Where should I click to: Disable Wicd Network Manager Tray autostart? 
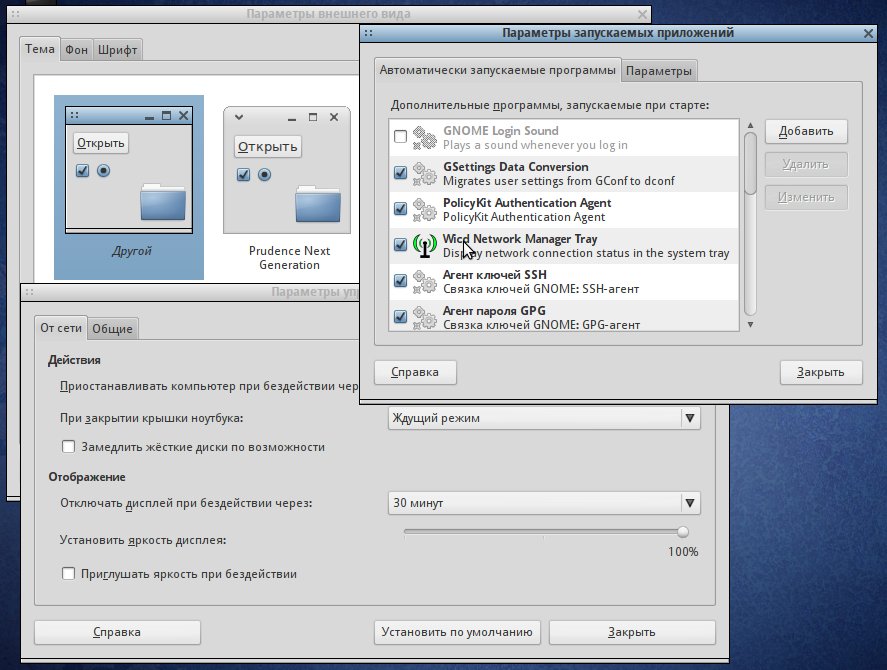(x=401, y=244)
